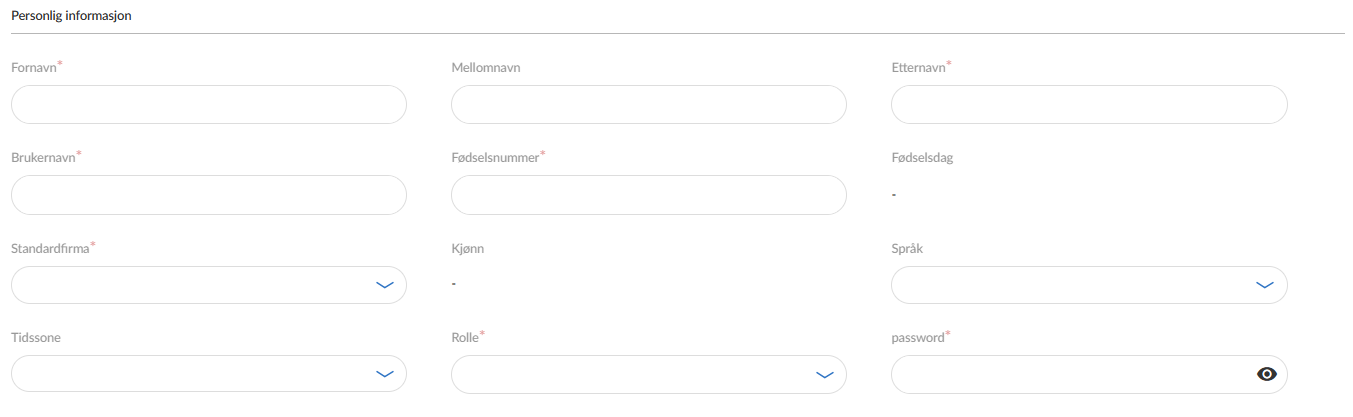Expand the Tidssone dropdown chevron
The height and width of the screenshot is (417, 1353).
click(384, 374)
